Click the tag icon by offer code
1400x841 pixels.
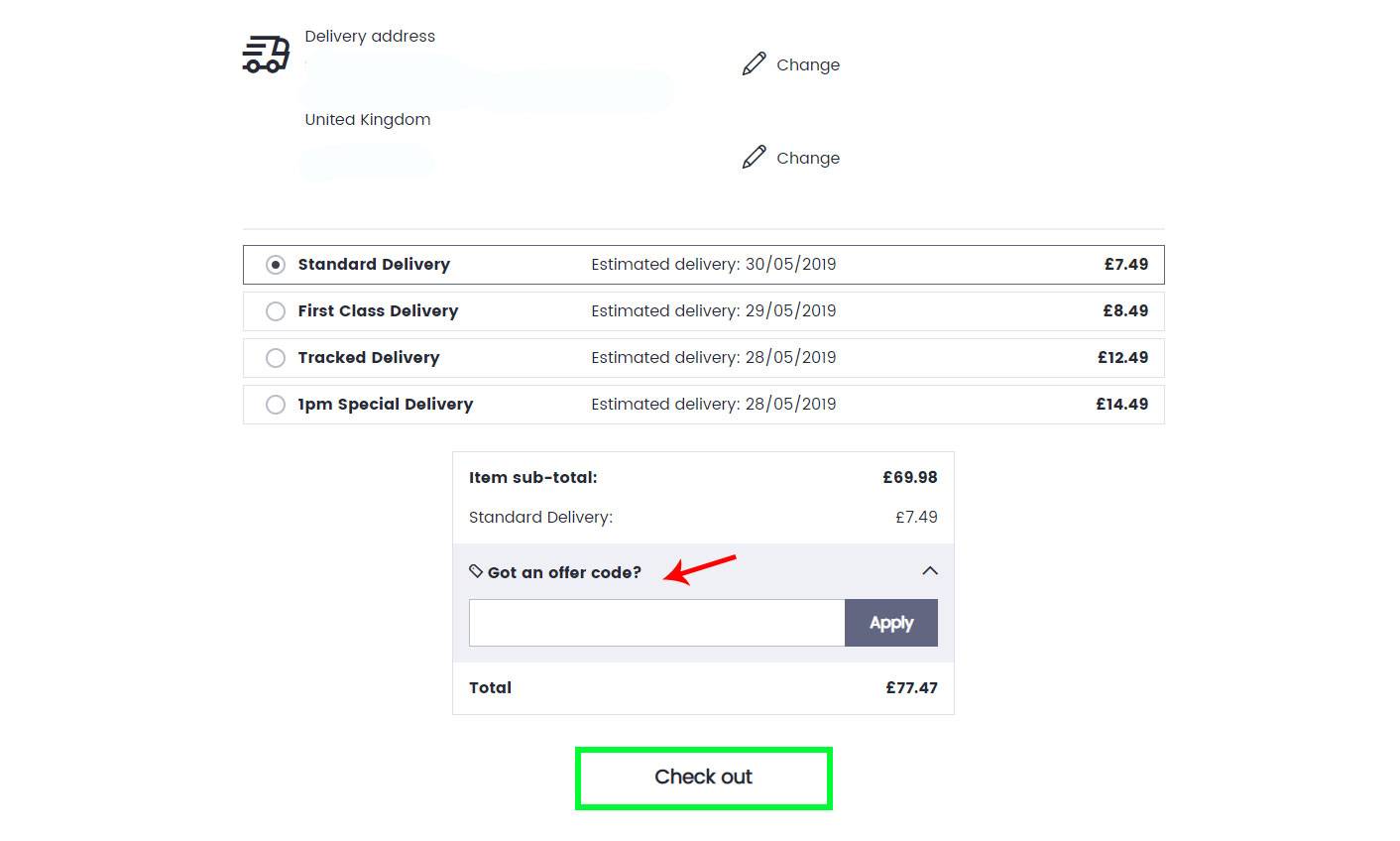476,571
